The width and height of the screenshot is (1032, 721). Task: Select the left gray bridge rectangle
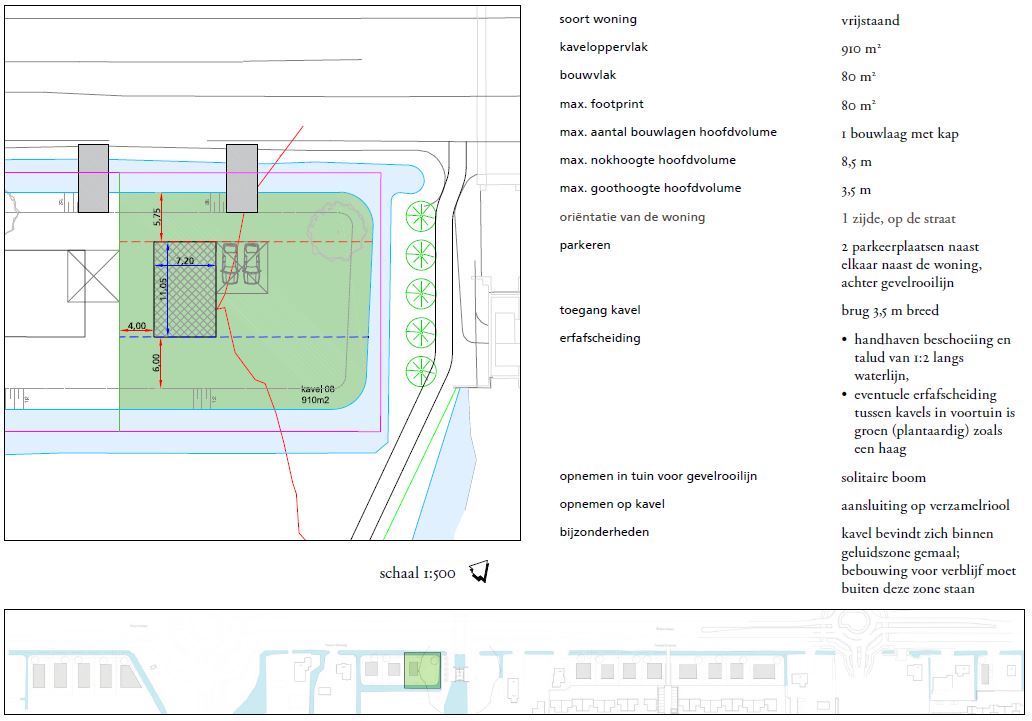tap(93, 178)
